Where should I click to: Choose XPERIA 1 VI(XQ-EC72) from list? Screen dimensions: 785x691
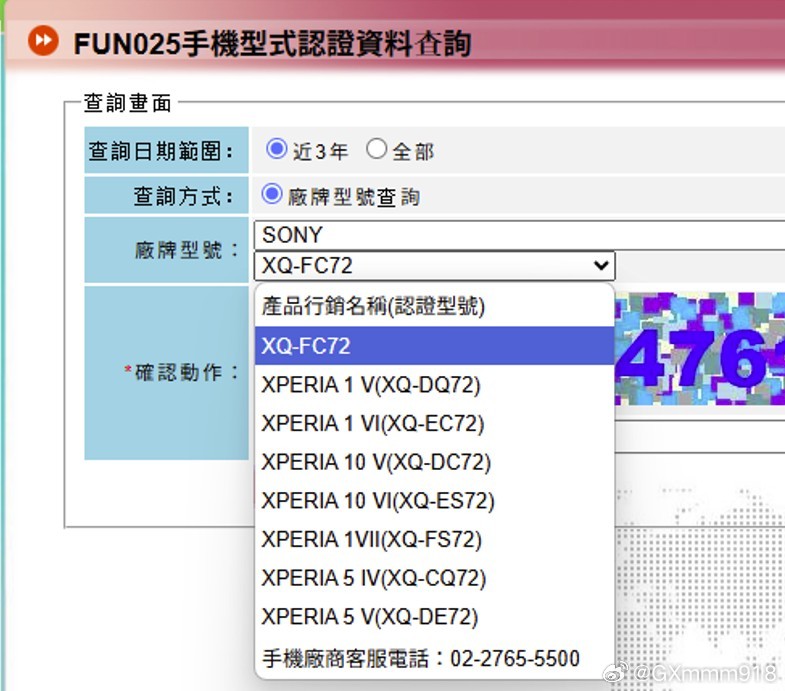434,423
